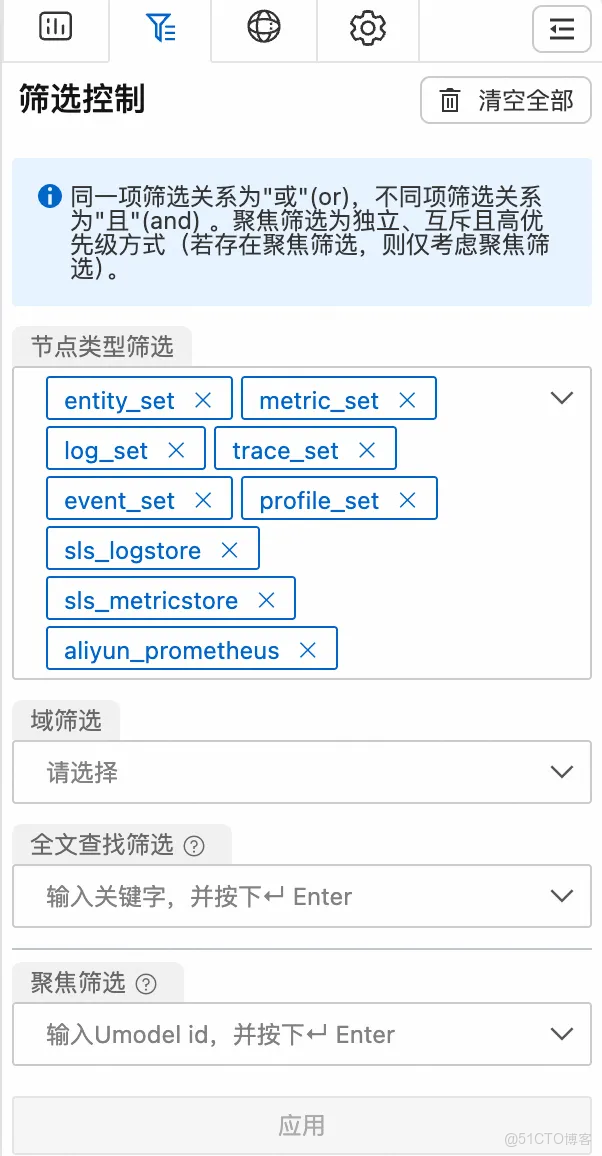Open the dashboard panel icon in the top bar
Viewport: 602px width, 1156px height.
pyautogui.click(x=56, y=30)
